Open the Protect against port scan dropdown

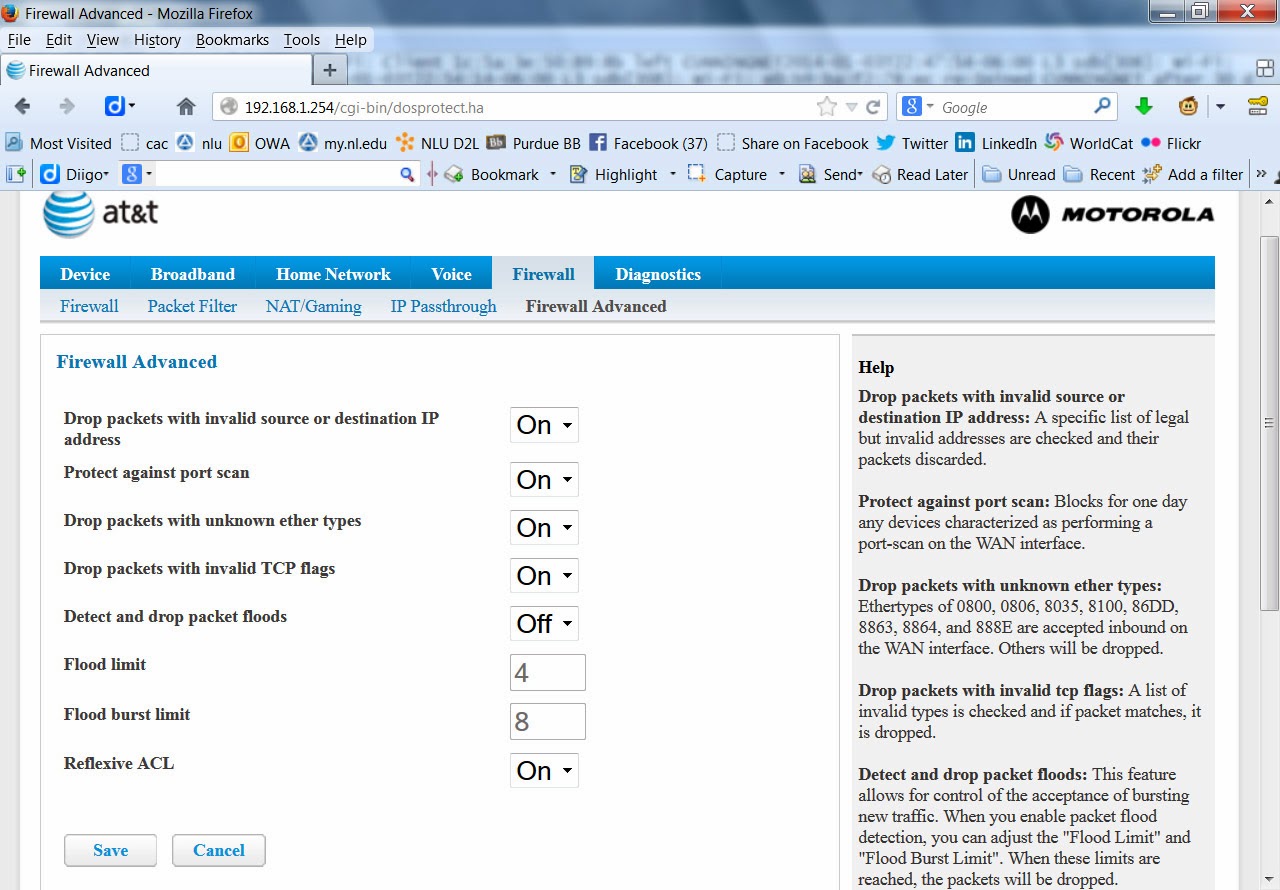[x=544, y=480]
